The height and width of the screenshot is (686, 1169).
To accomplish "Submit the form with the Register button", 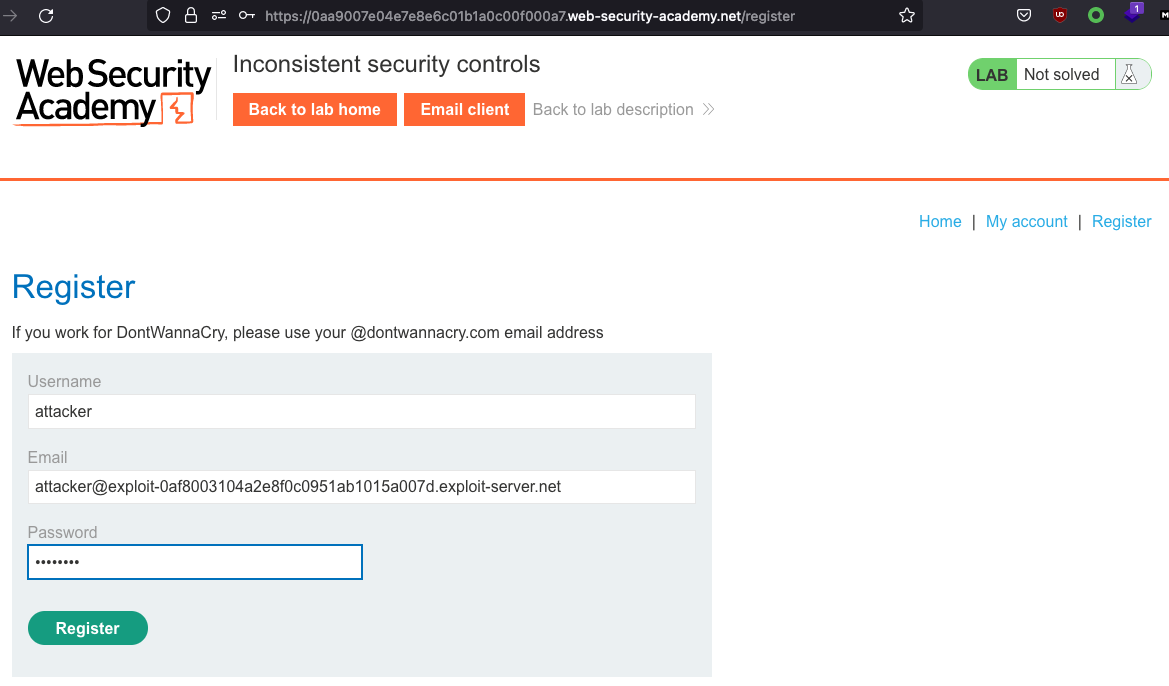I will (88, 628).
